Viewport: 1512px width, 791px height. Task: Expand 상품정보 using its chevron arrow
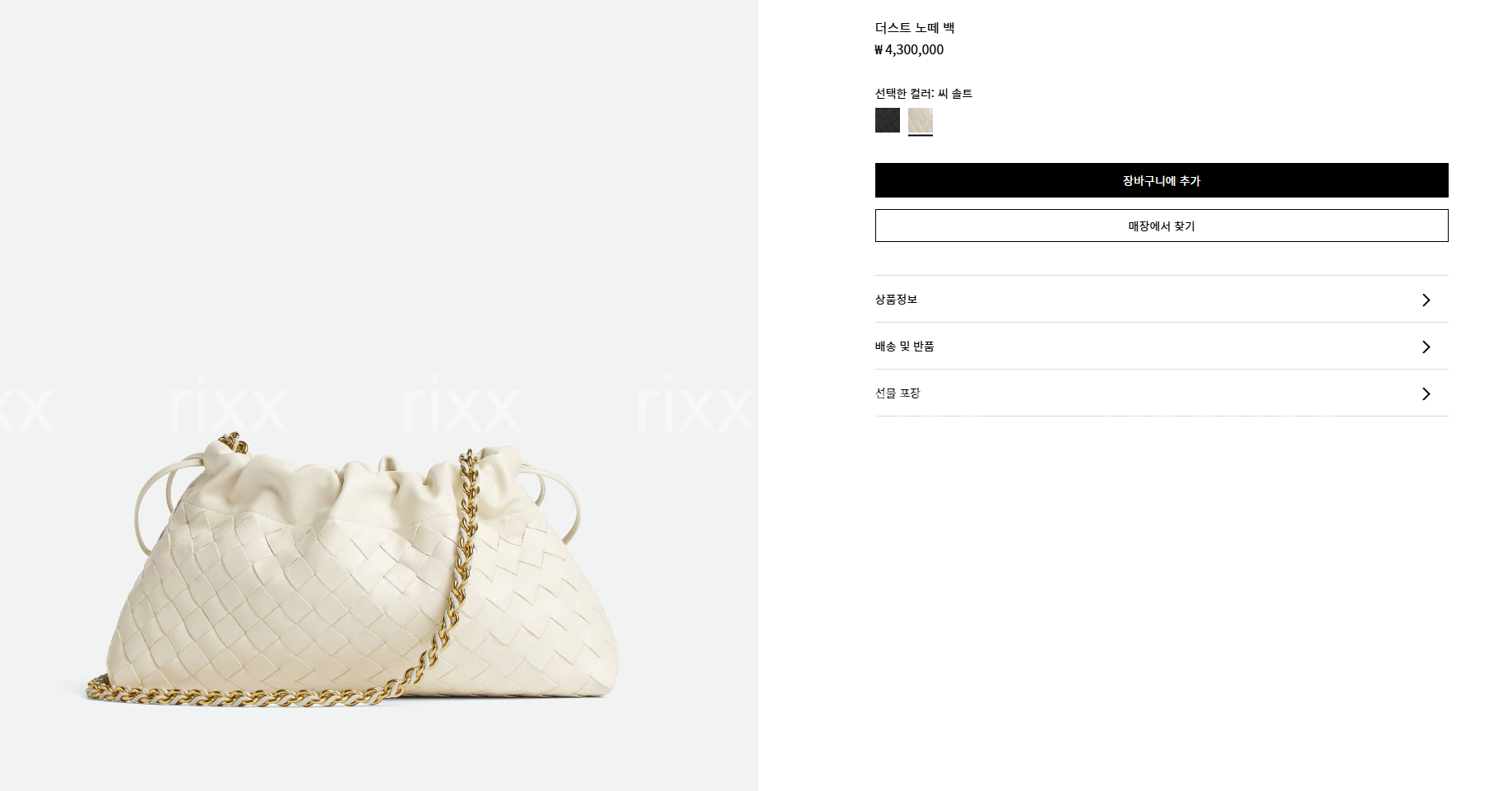click(x=1426, y=300)
